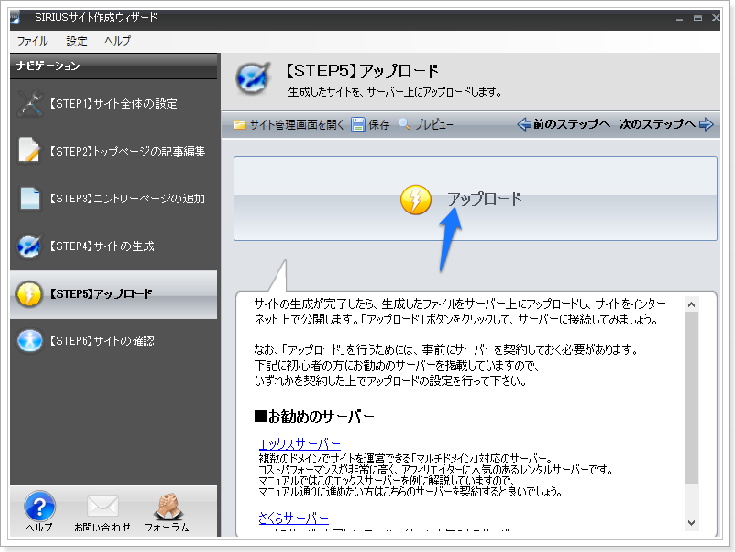Screen dimensions: 735x552
Task: Click プレビュー text in toolbar
Action: [x=435, y=125]
